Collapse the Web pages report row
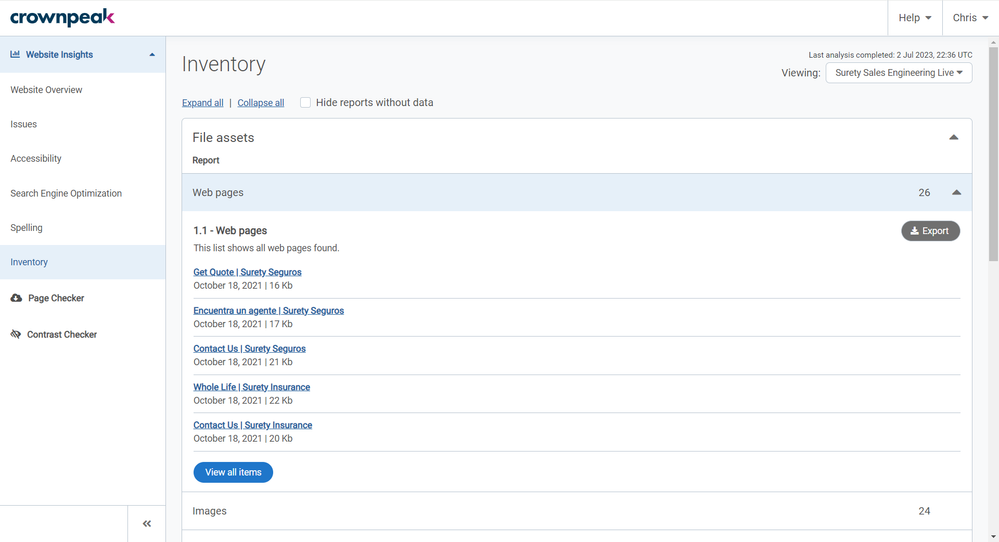This screenshot has width=999, height=542. pos(577,192)
